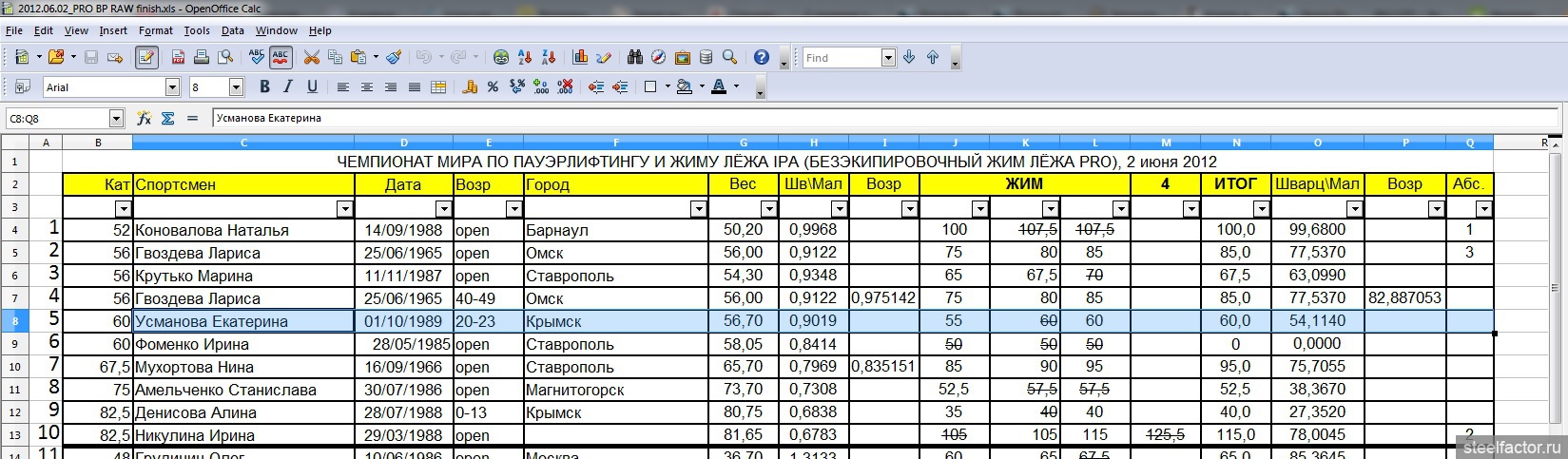
Task: Open the Arial font name dropdown
Action: pyautogui.click(x=172, y=87)
